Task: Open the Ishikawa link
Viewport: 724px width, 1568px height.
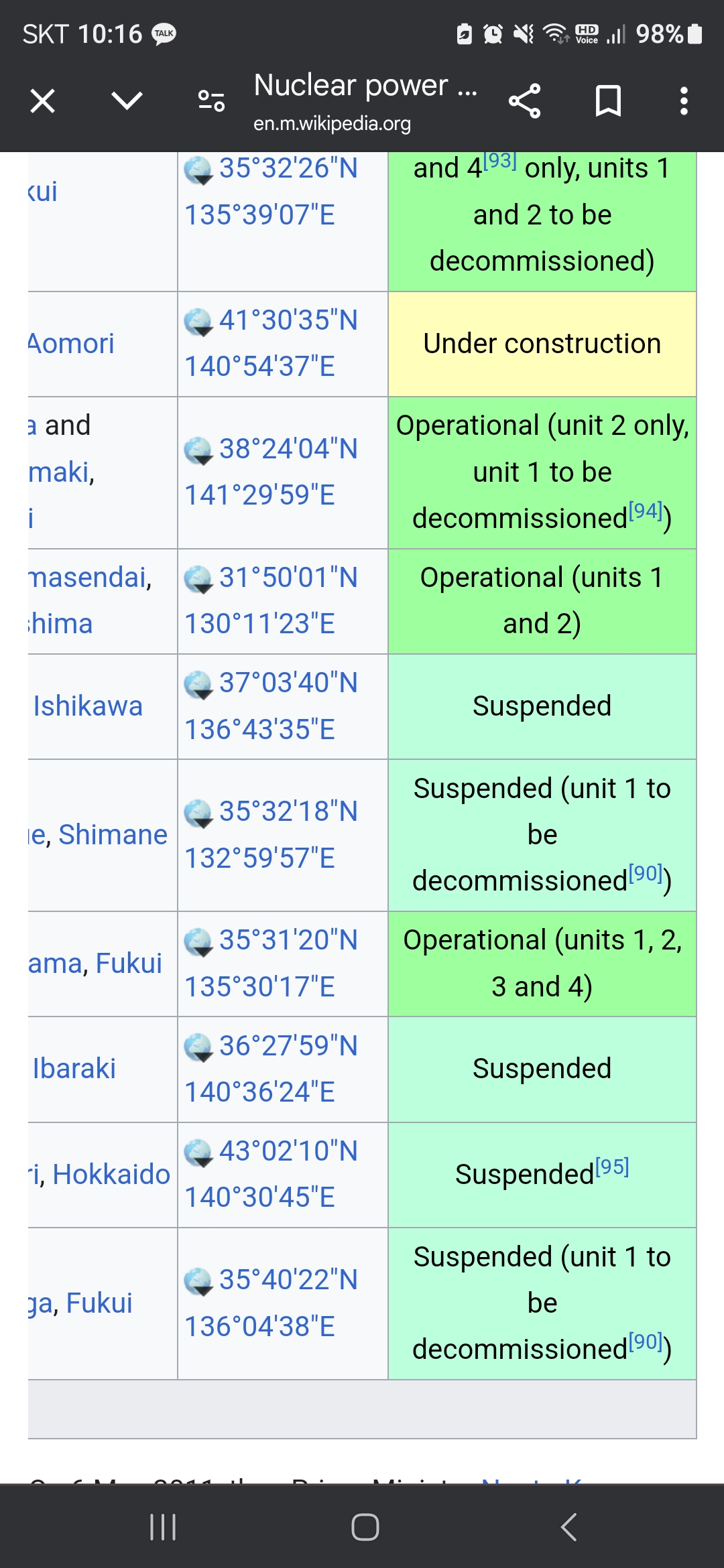Action: (x=88, y=706)
